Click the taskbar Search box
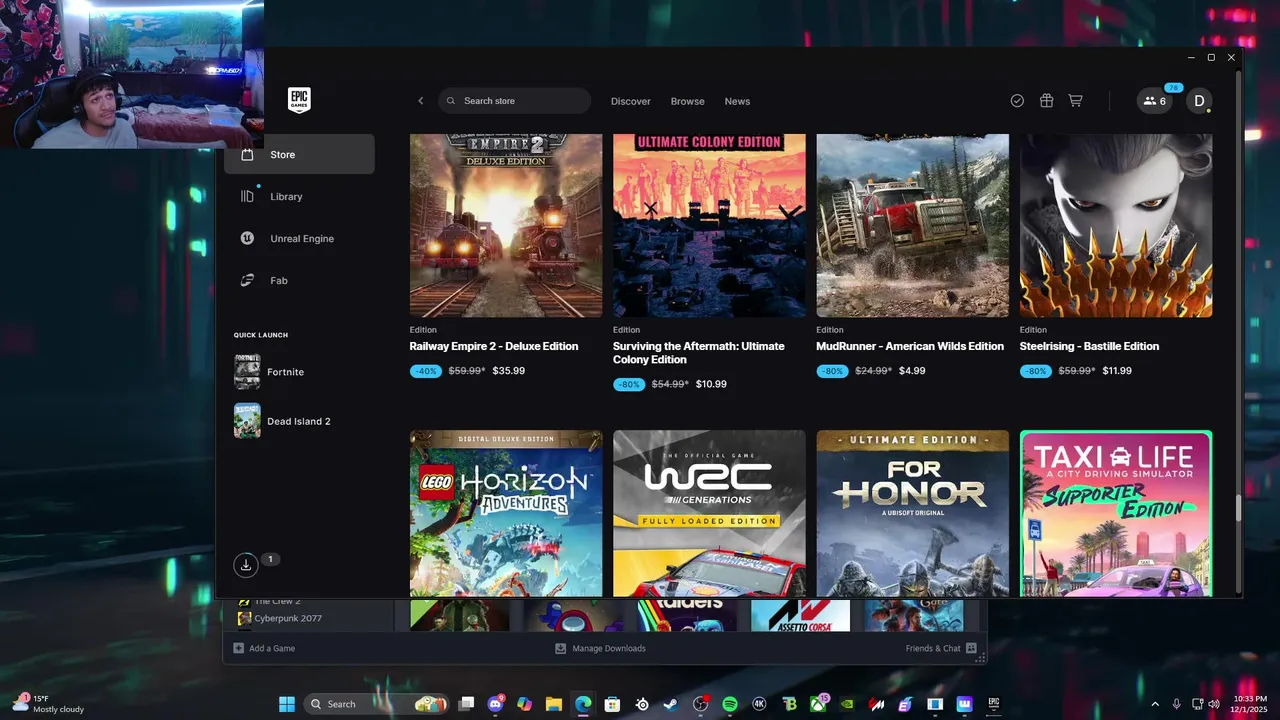This screenshot has height=720, width=1280. [376, 704]
